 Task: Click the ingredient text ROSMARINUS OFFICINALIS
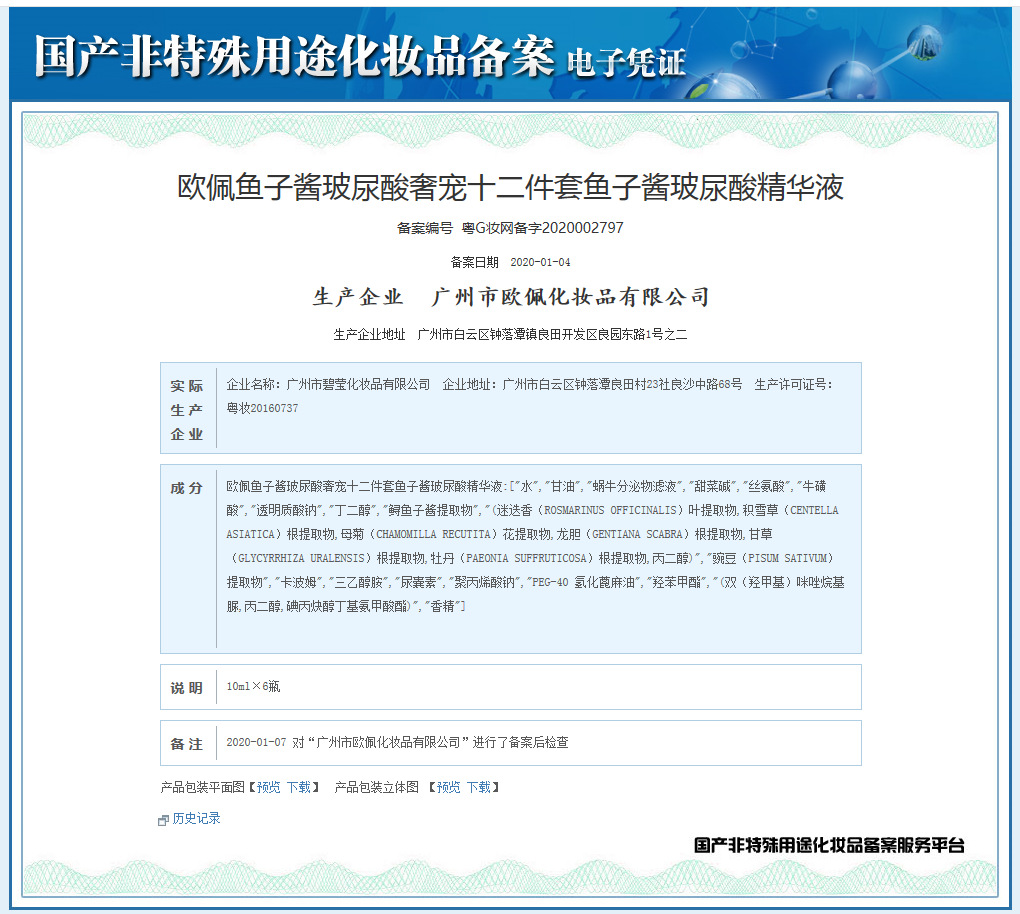(x=613, y=510)
